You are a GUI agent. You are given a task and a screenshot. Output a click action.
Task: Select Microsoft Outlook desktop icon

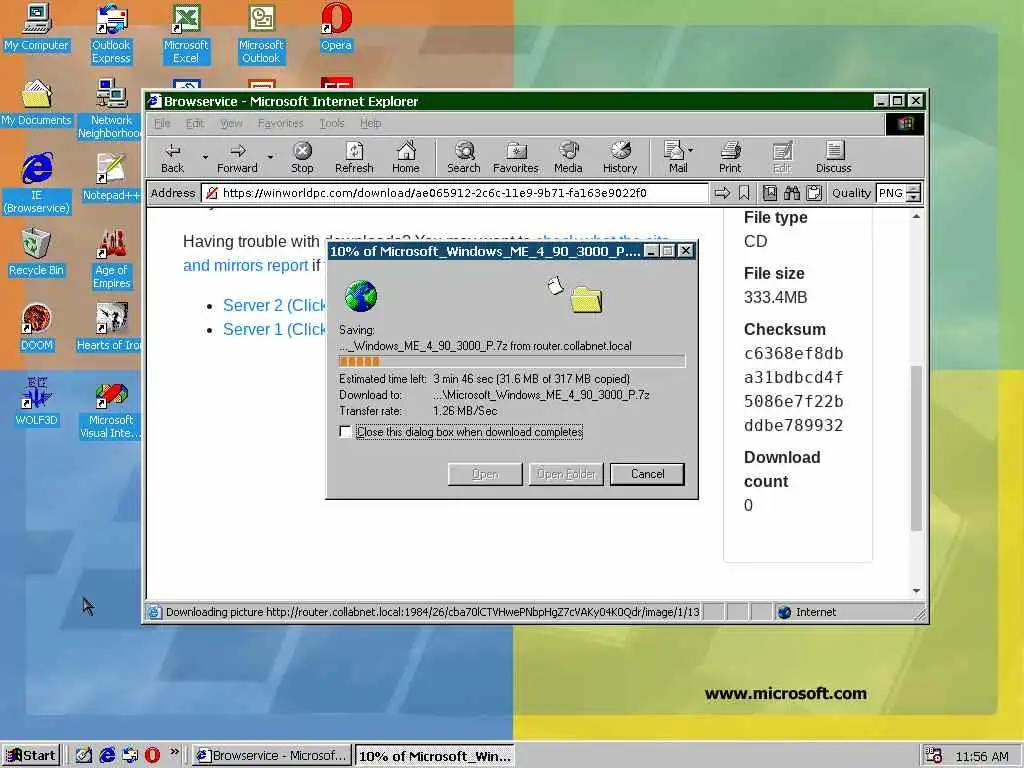tap(261, 34)
